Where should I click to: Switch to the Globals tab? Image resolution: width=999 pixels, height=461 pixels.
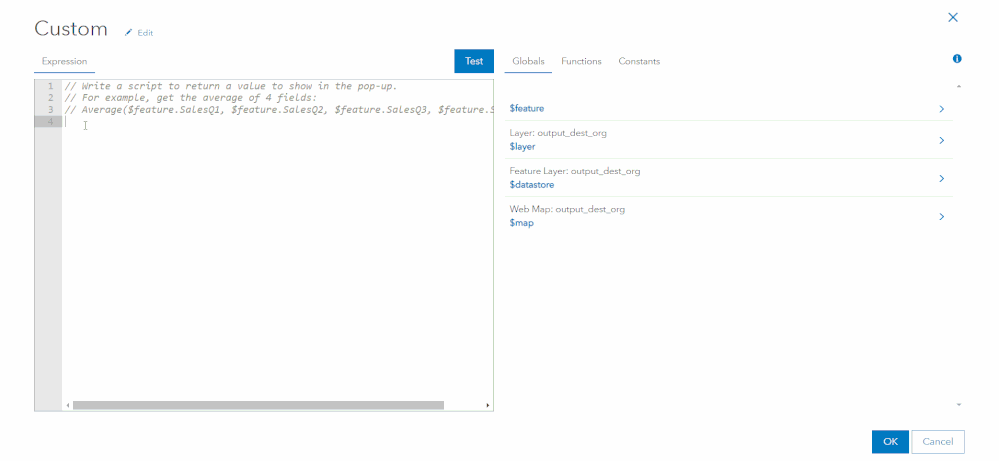(528, 61)
